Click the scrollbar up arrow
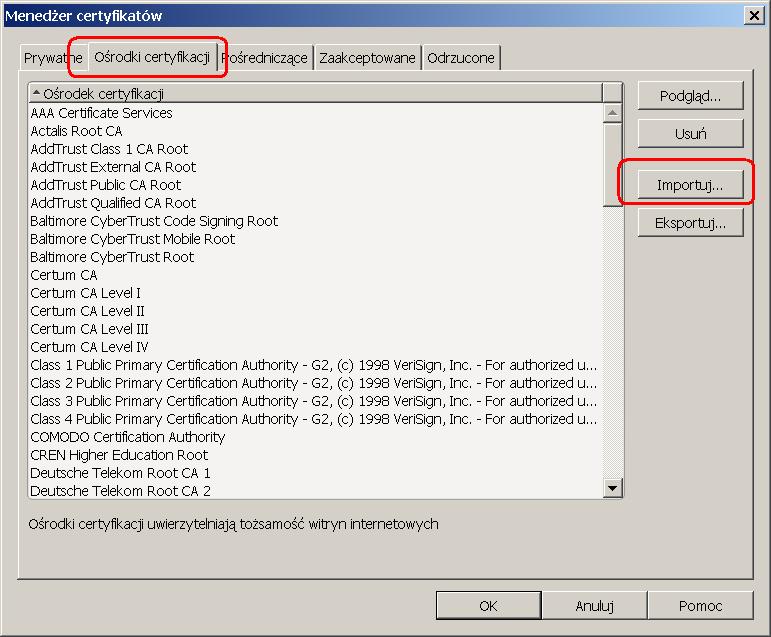771x637 pixels. pyautogui.click(x=614, y=113)
